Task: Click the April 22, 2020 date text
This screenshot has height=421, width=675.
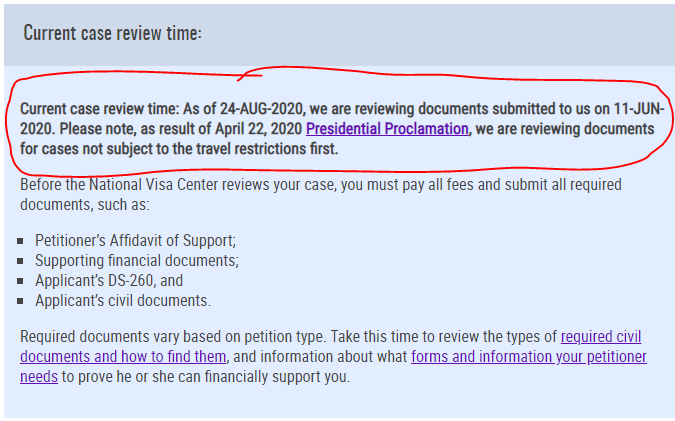Action: coord(258,129)
